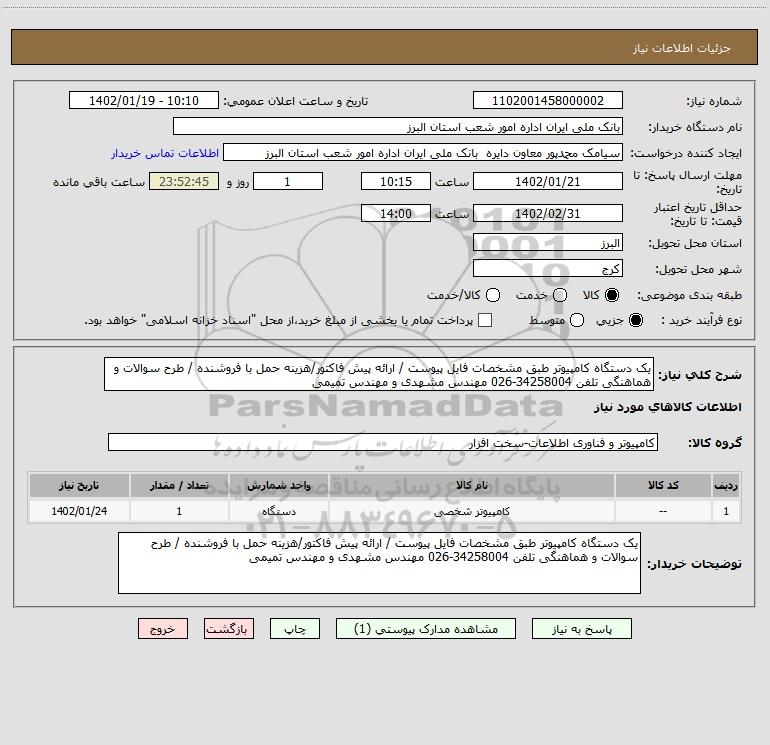
Task: Click the توضیحات خریدار text area
Action: 379,563
